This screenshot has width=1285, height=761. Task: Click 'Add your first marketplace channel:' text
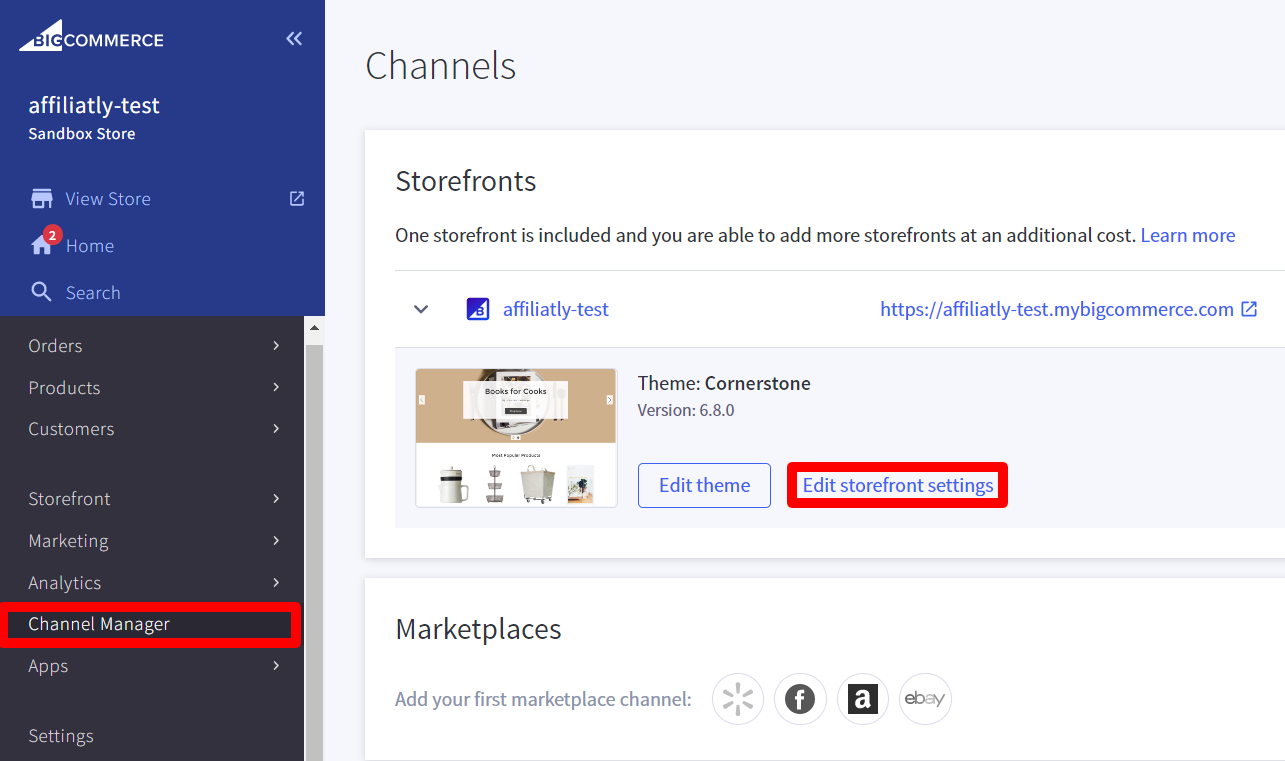pyautogui.click(x=543, y=699)
